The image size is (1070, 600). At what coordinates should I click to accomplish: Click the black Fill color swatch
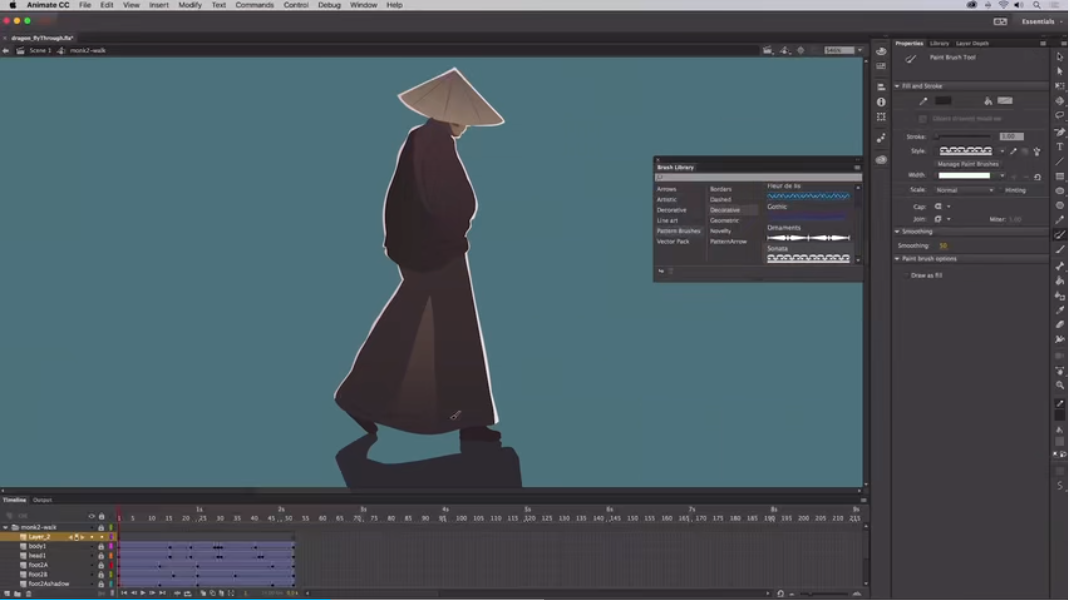(942, 100)
